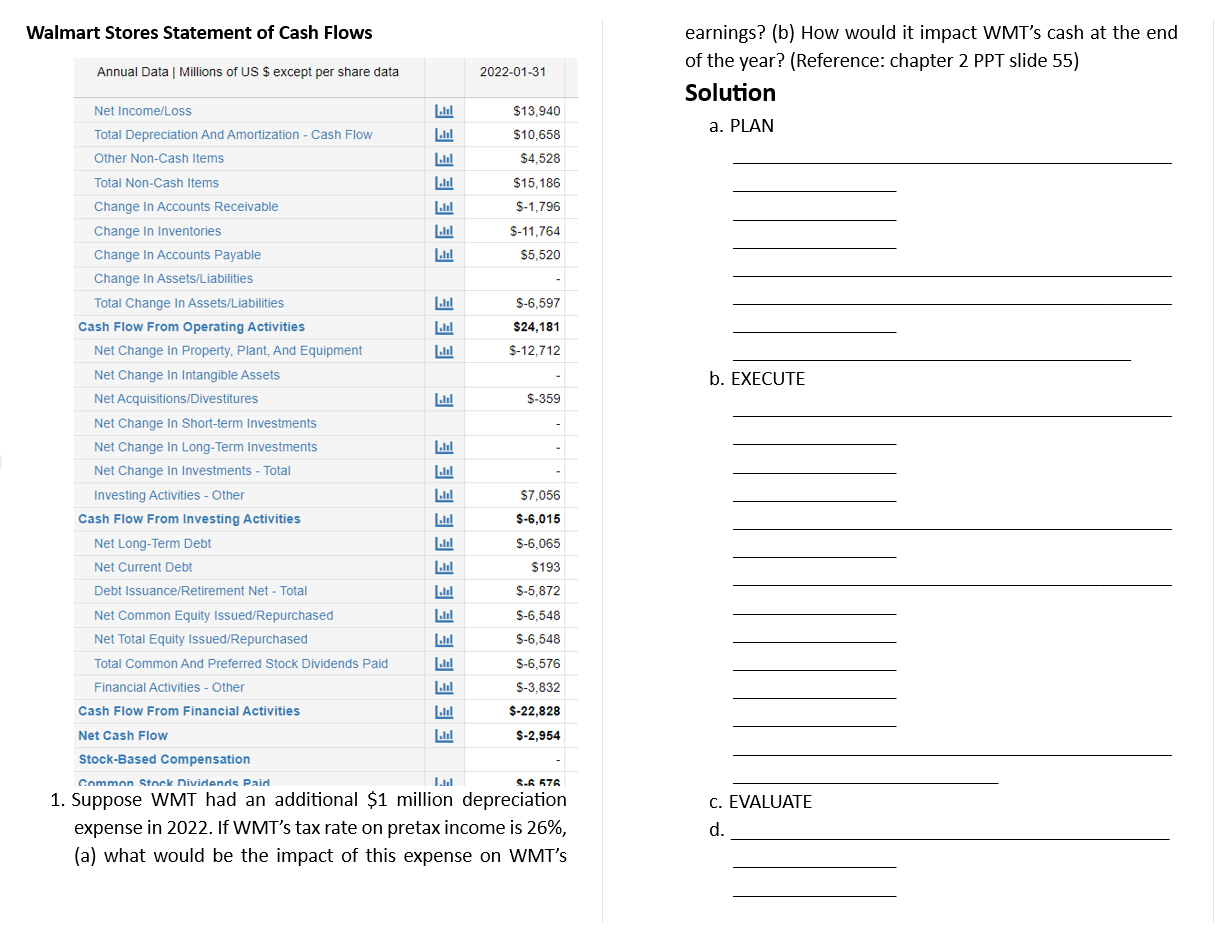Click the chart icon beside Total Depreciation And Amortization
The image size is (1215, 948).
444,134
